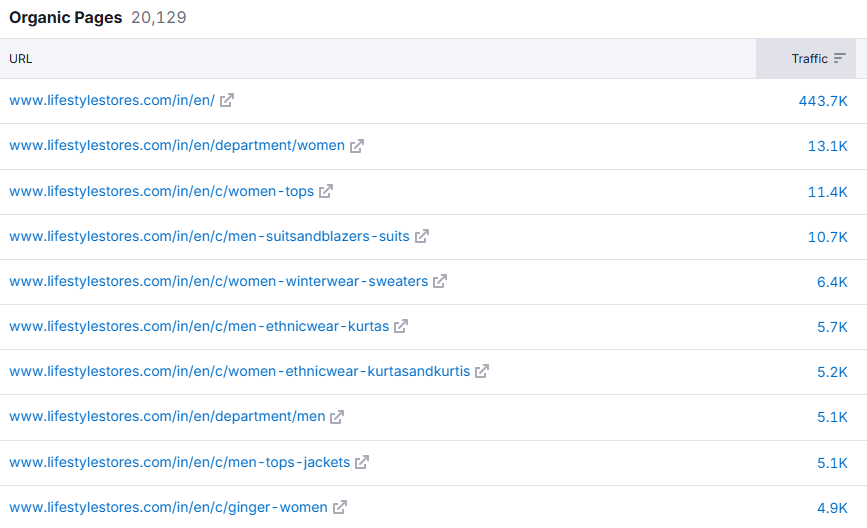Viewport: 867px width, 528px height.
Task: Open www.lifestylestores.com/in/en/ homepage link
Action: (x=112, y=101)
